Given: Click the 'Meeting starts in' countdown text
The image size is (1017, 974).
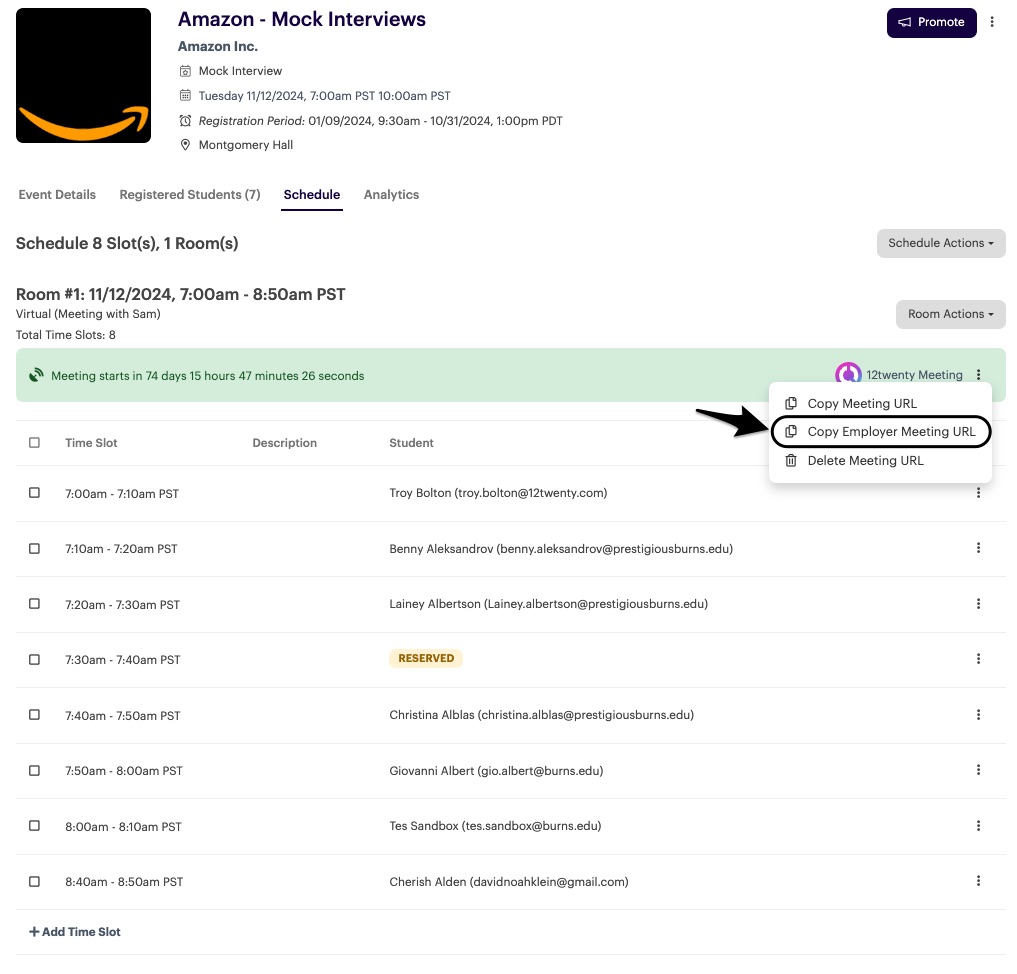Looking at the screenshot, I should pyautogui.click(x=208, y=375).
